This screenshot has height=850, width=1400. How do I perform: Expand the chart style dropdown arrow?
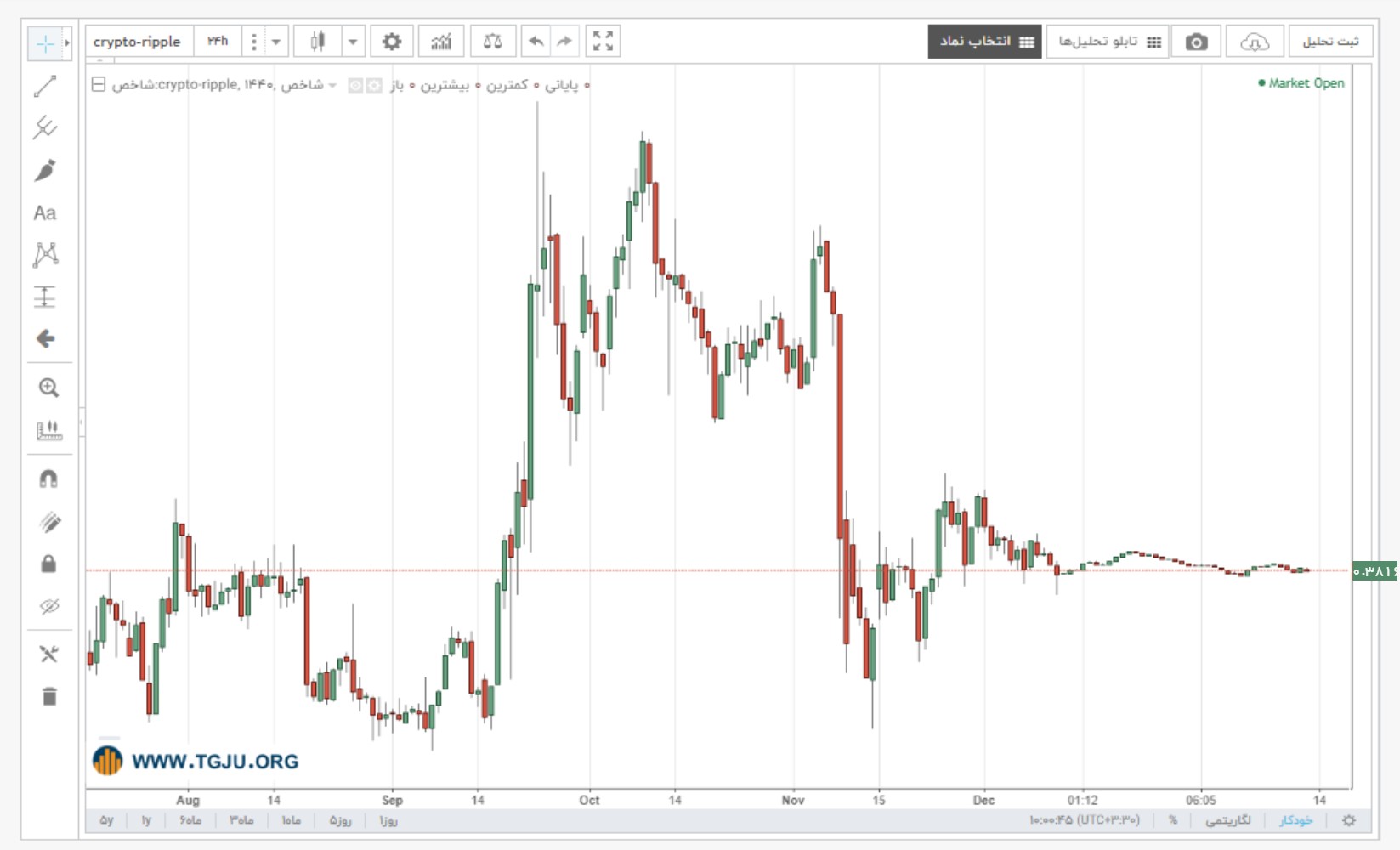tap(353, 42)
